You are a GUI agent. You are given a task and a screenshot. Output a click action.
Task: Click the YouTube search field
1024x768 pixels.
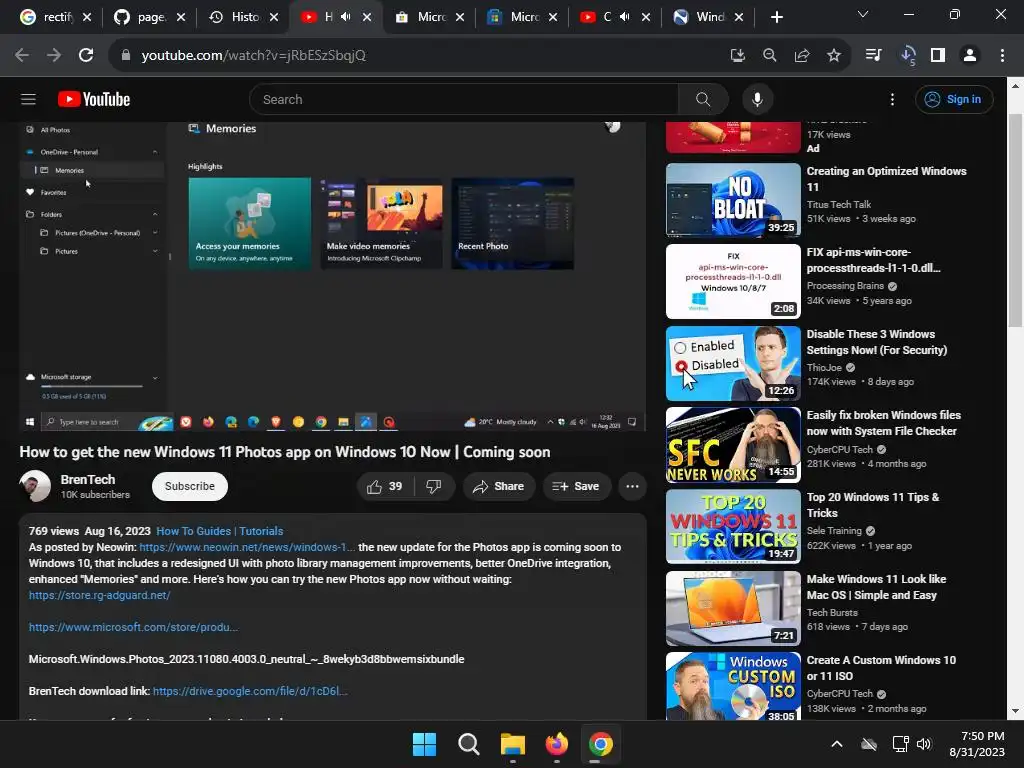click(x=464, y=99)
